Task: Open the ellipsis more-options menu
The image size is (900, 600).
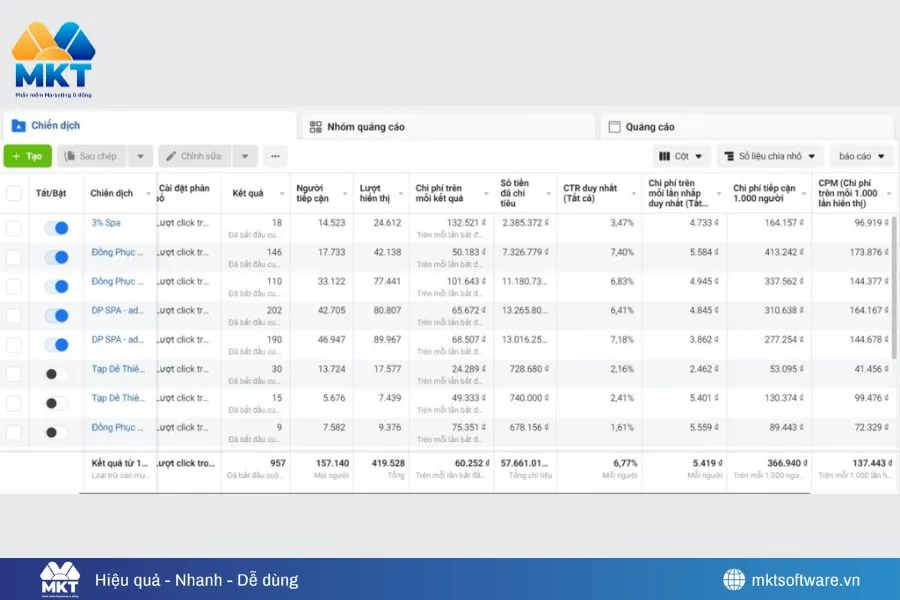Action: [x=274, y=156]
